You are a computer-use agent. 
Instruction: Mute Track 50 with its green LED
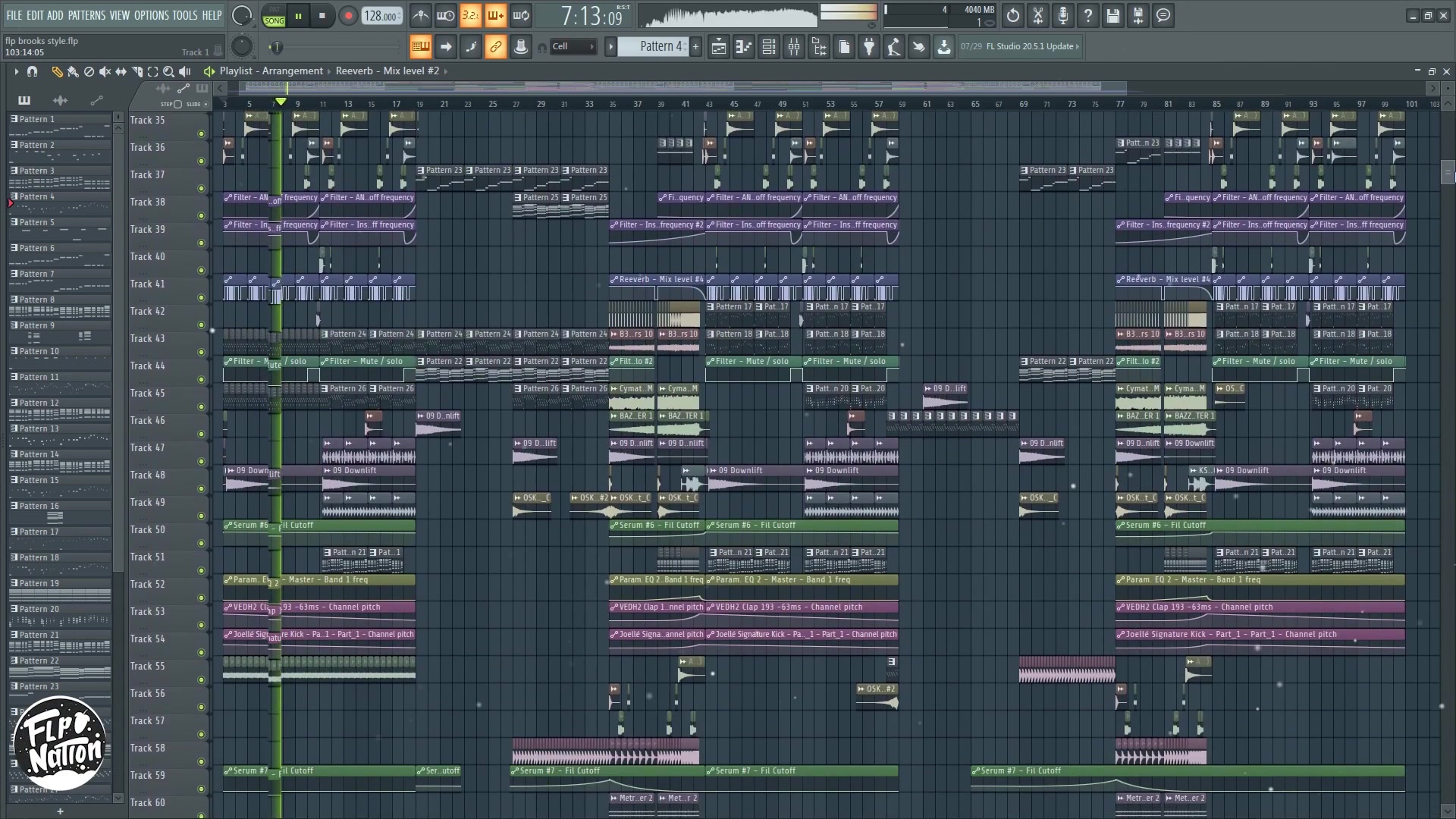201,544
